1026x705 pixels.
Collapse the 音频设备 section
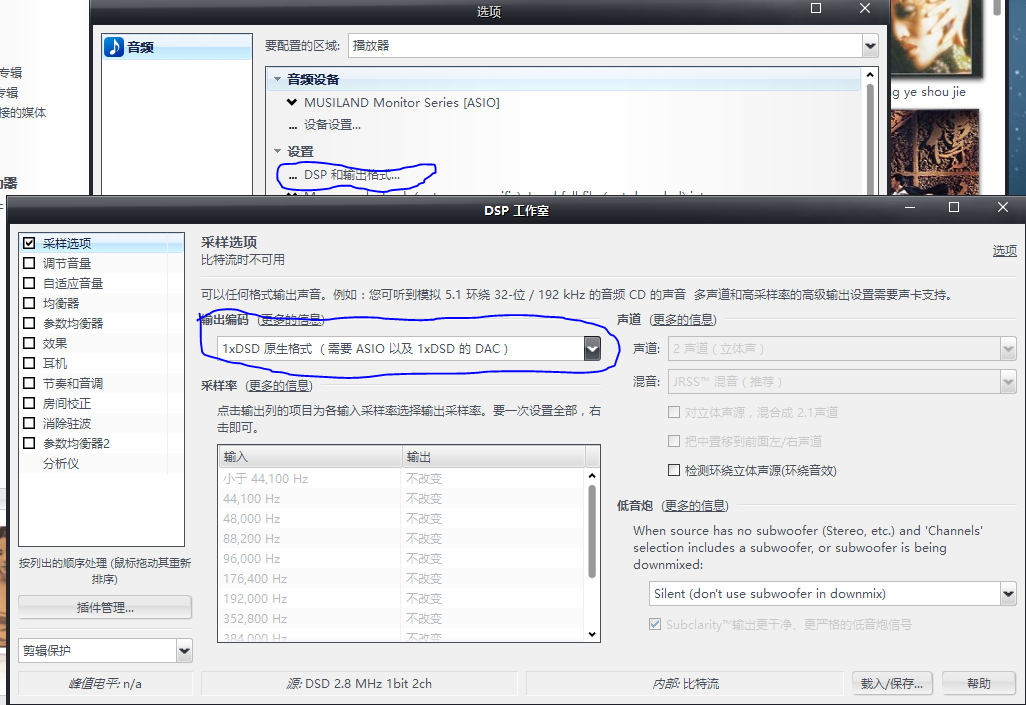(277, 80)
